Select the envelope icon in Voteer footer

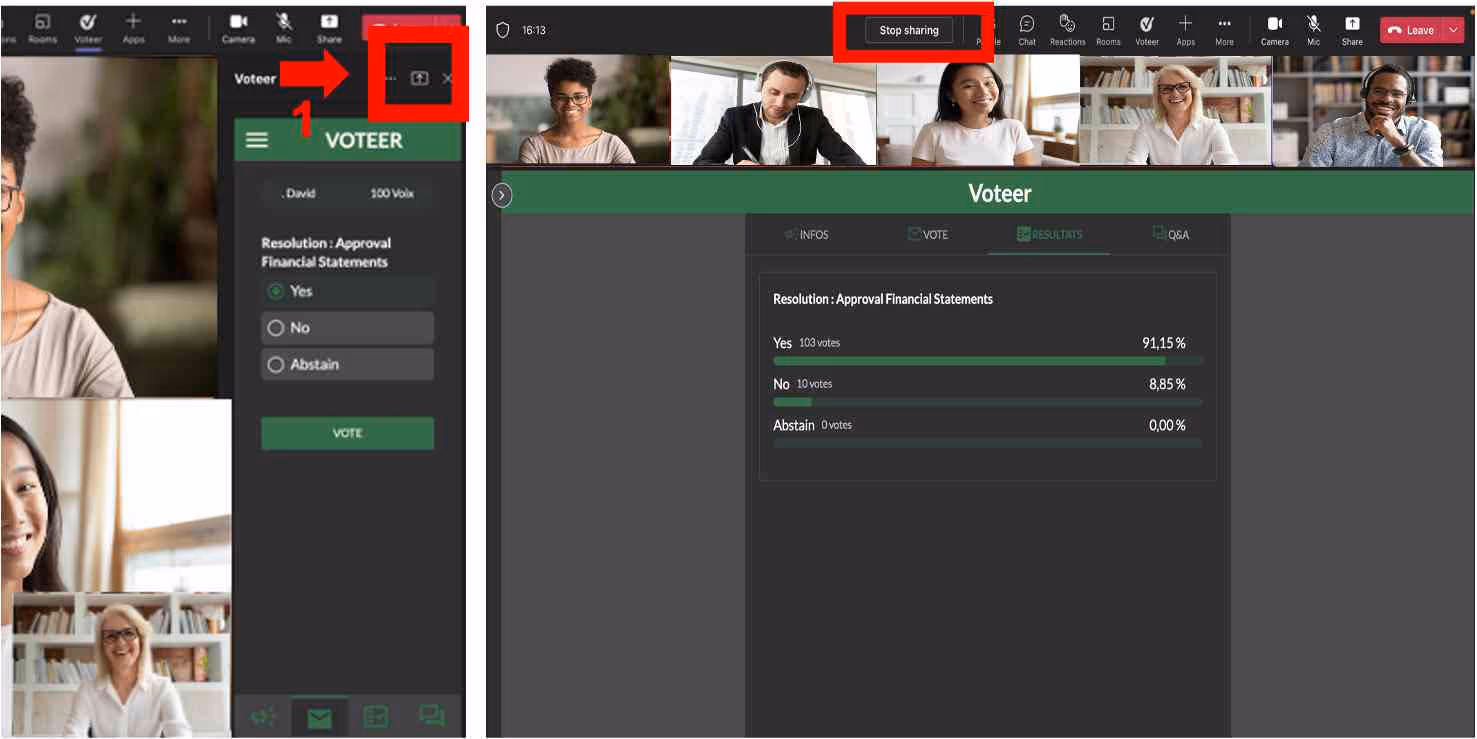pyautogui.click(x=318, y=716)
